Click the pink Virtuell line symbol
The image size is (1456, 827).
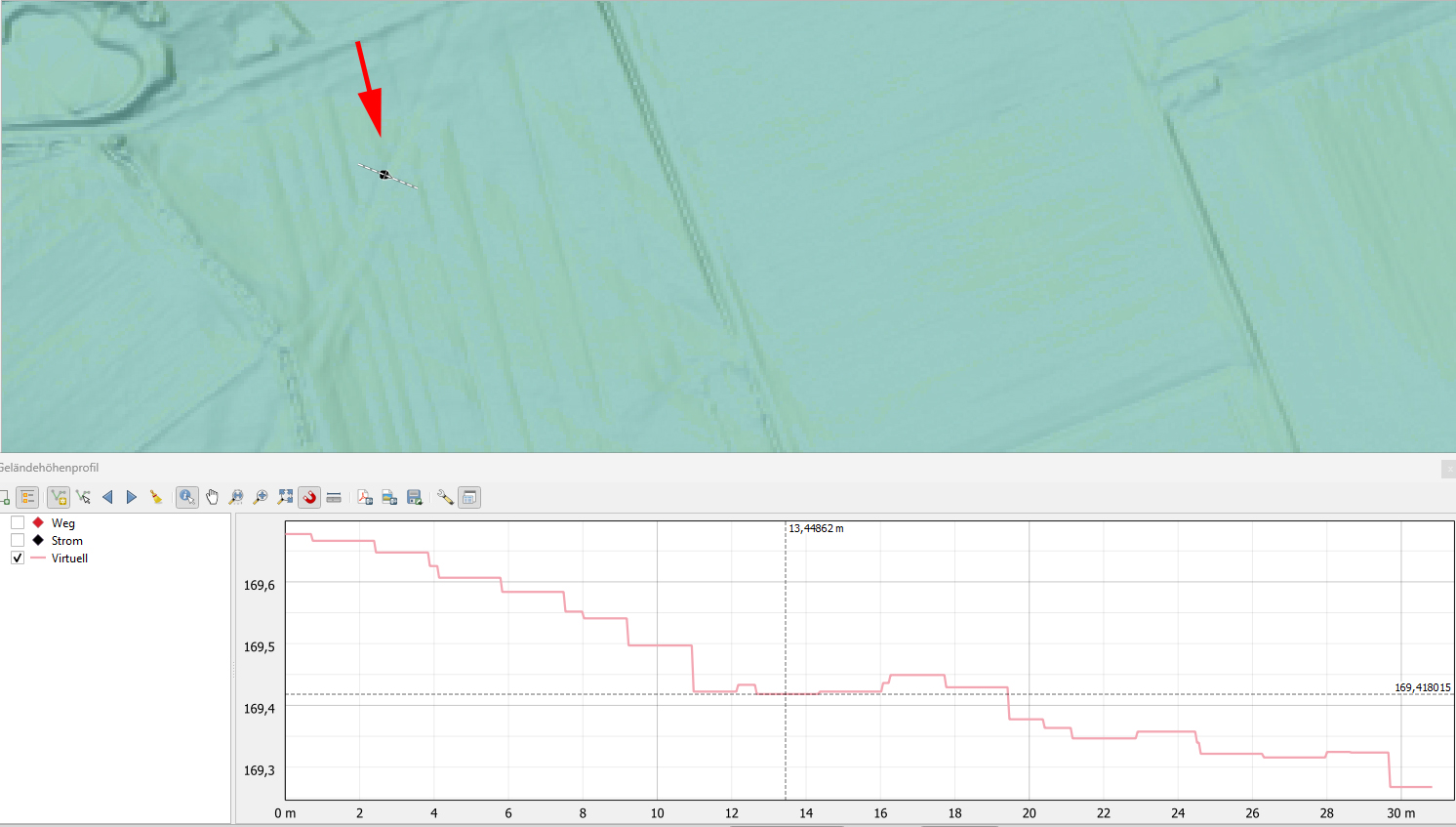coord(38,558)
